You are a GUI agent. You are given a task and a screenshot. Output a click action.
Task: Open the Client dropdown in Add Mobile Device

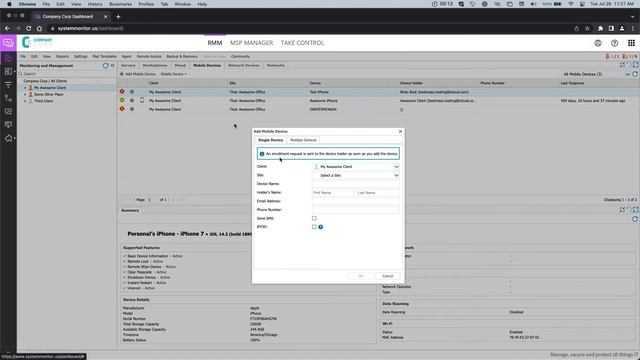click(x=356, y=167)
